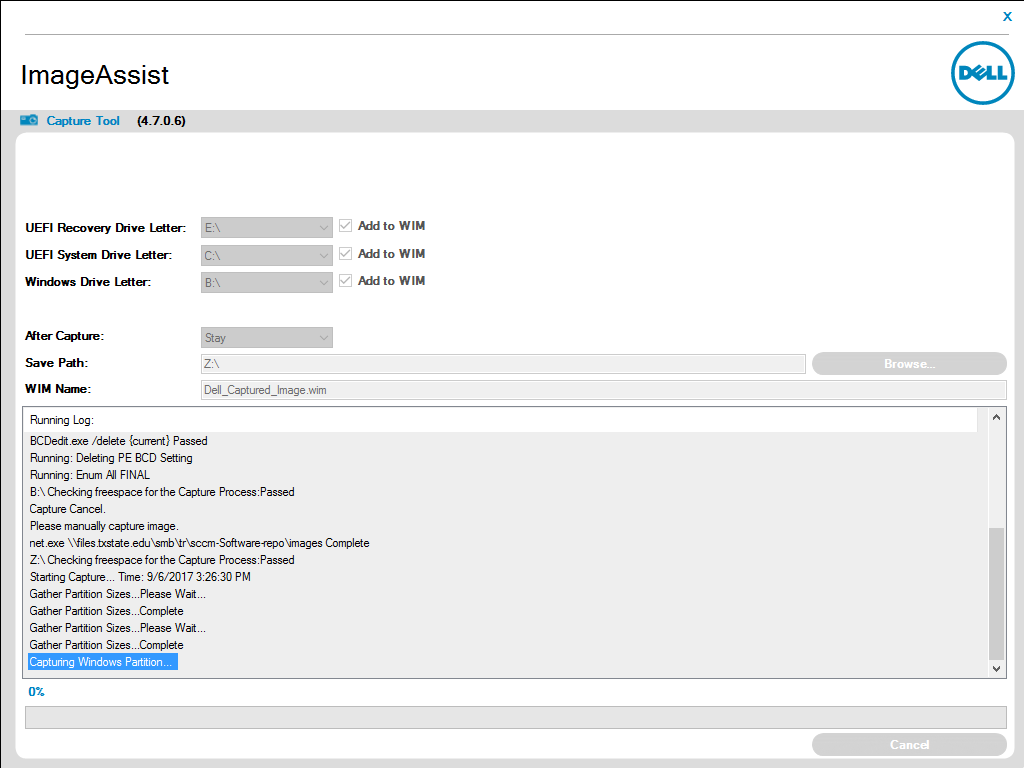
Task: Select 'Running: Deleting PE BCD Setting' line
Action: [x=111, y=458]
